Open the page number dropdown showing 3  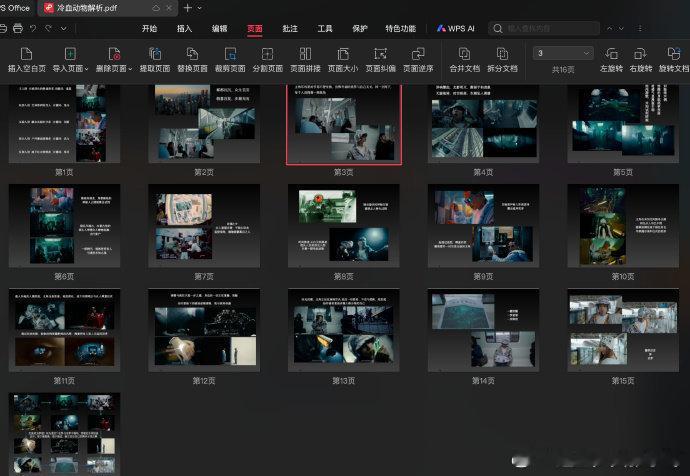tap(563, 53)
